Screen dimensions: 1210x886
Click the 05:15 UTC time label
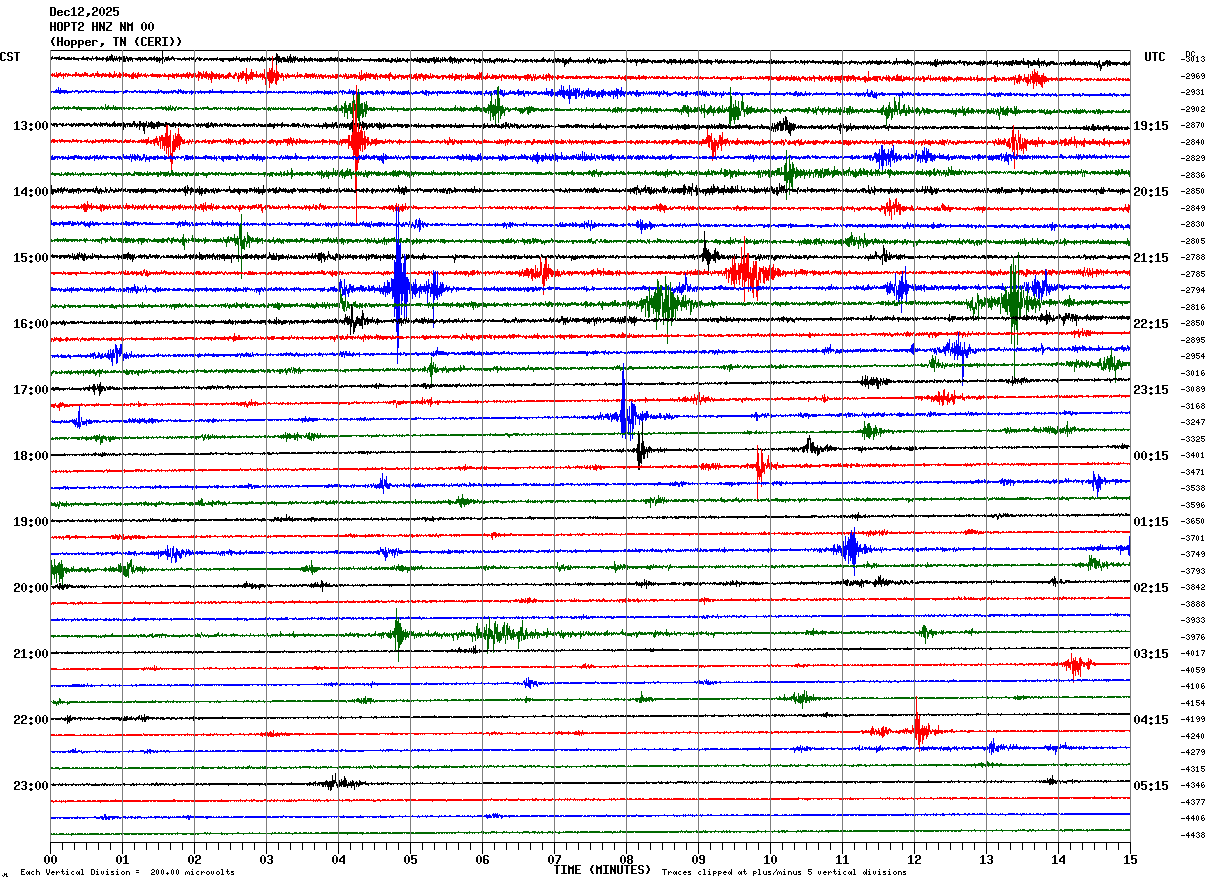tap(1151, 786)
